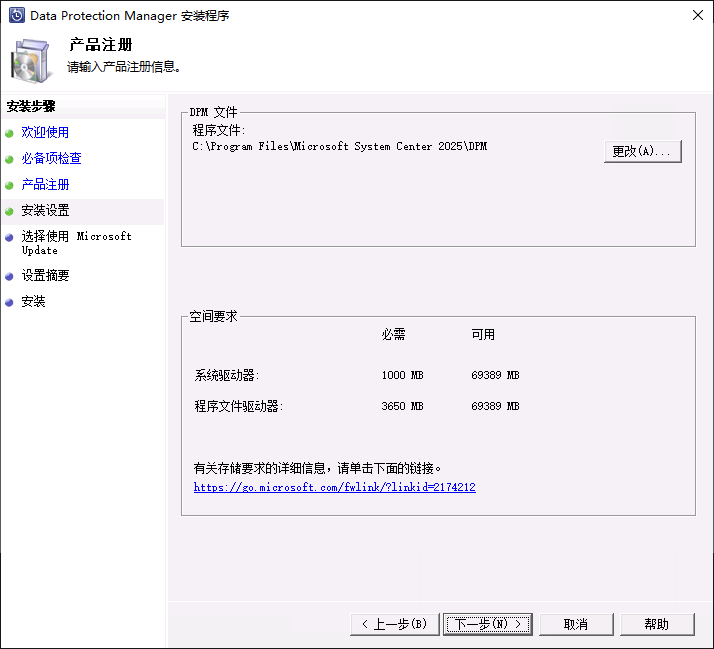Viewport: 714px width, 649px height.
Task: Click the 1000 MB required value
Action: 403,375
